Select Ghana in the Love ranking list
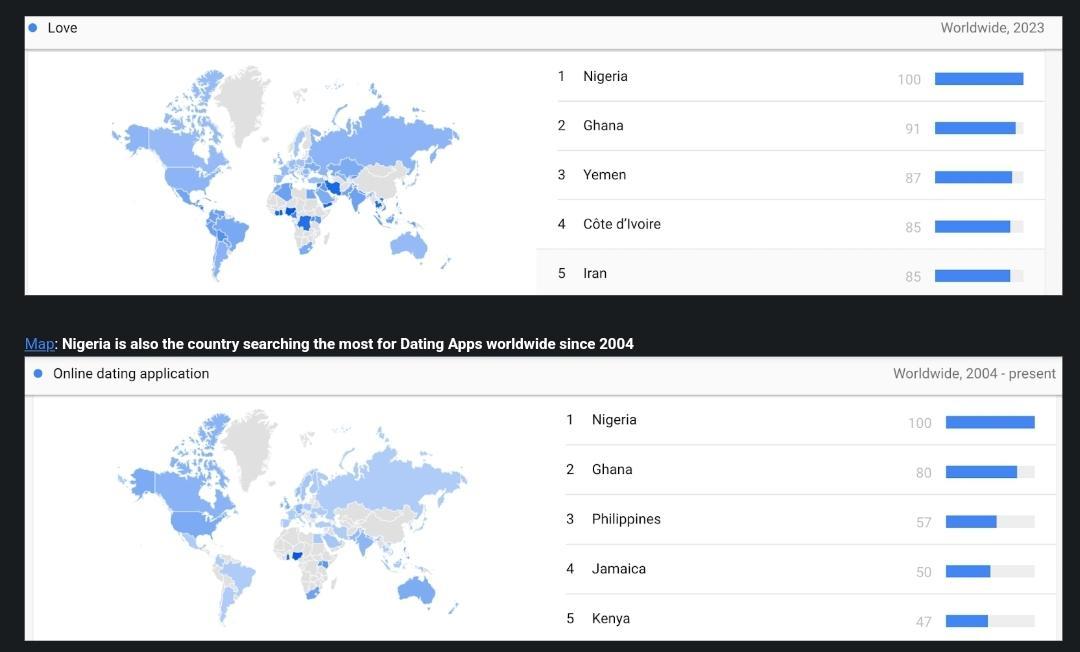The width and height of the screenshot is (1080, 652). point(603,126)
